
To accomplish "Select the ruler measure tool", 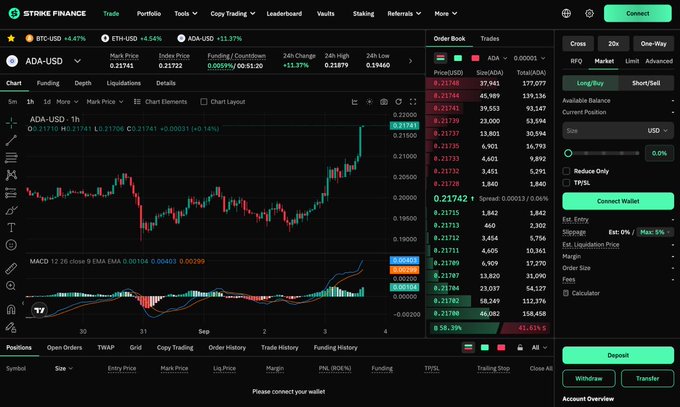I will [x=11, y=269].
